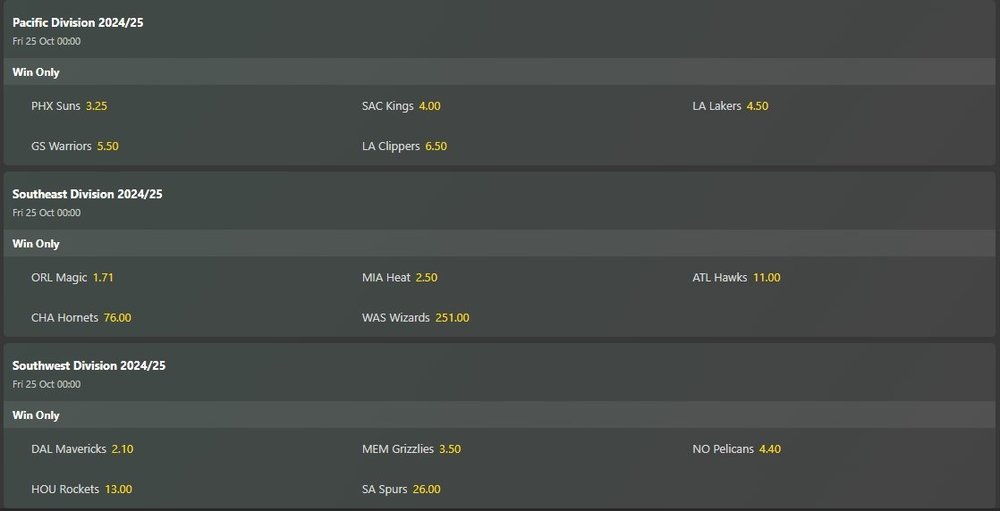Click Win Only header under Pacific Division

[x=36, y=72]
